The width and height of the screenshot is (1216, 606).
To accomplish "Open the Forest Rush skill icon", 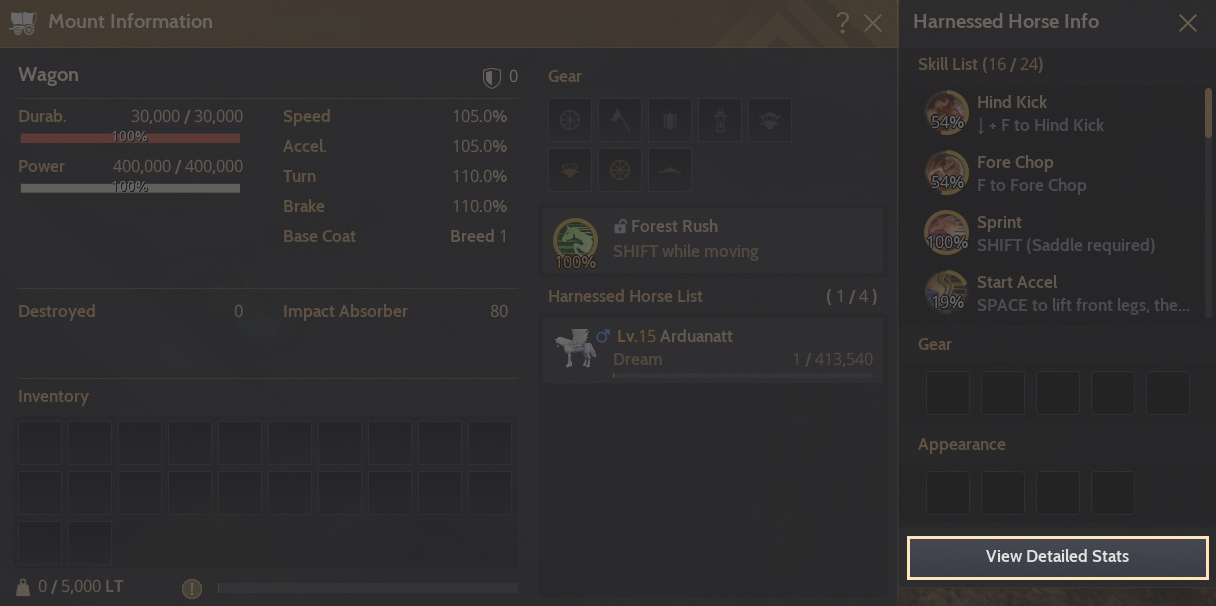I will 575,241.
